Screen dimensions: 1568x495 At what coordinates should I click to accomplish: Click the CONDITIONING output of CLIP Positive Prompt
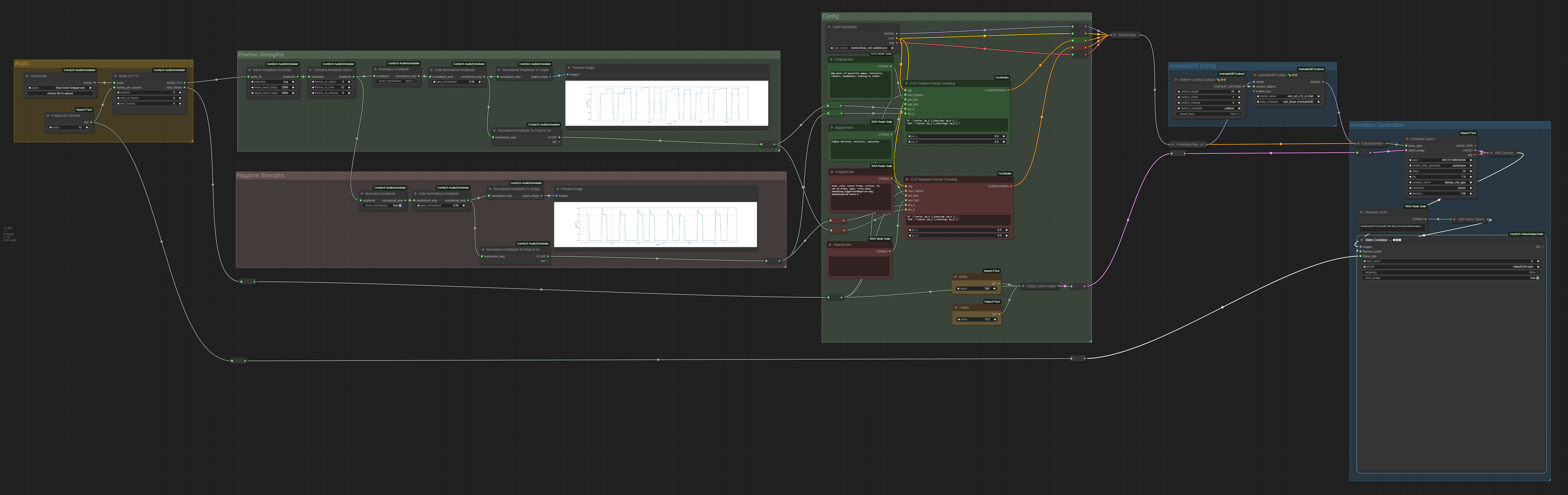point(1008,90)
